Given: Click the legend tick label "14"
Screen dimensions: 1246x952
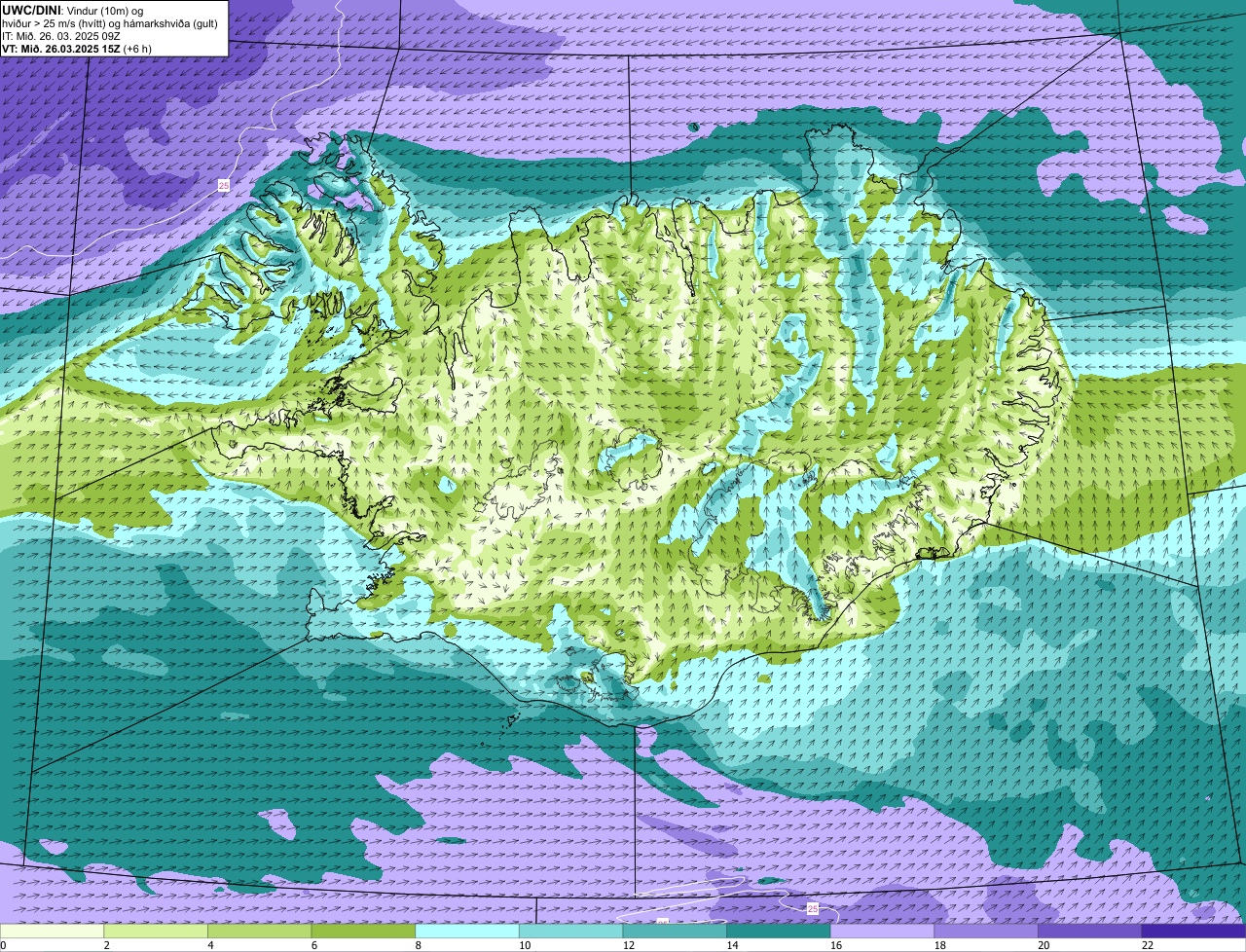Looking at the screenshot, I should pos(732,945).
